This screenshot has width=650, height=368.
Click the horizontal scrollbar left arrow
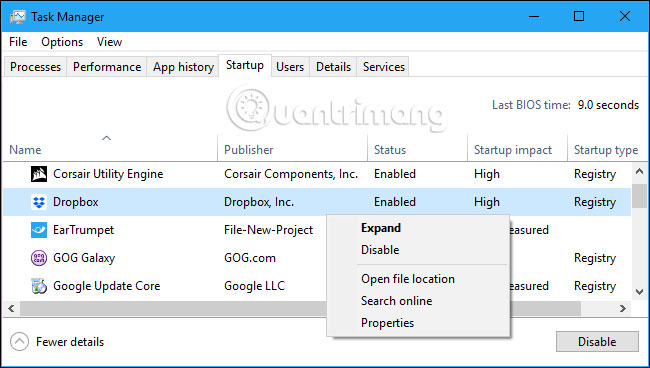tap(11, 308)
